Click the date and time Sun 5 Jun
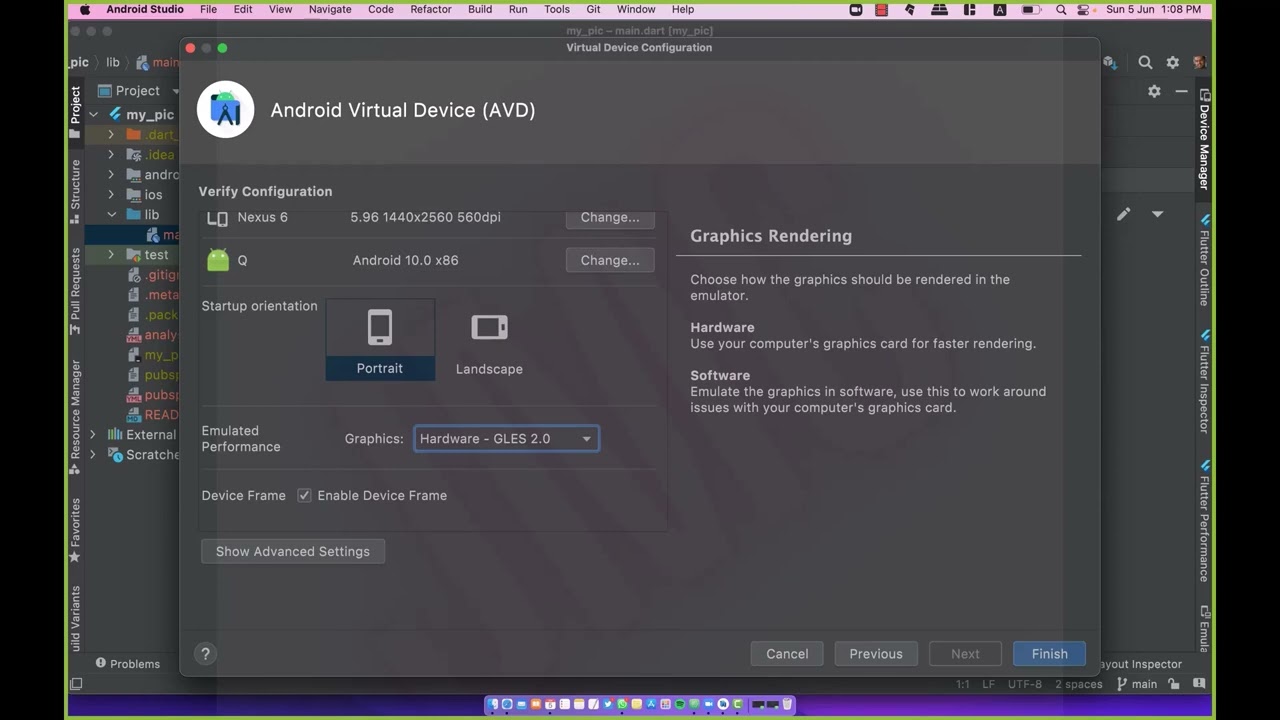The width and height of the screenshot is (1280, 720). tap(1153, 9)
